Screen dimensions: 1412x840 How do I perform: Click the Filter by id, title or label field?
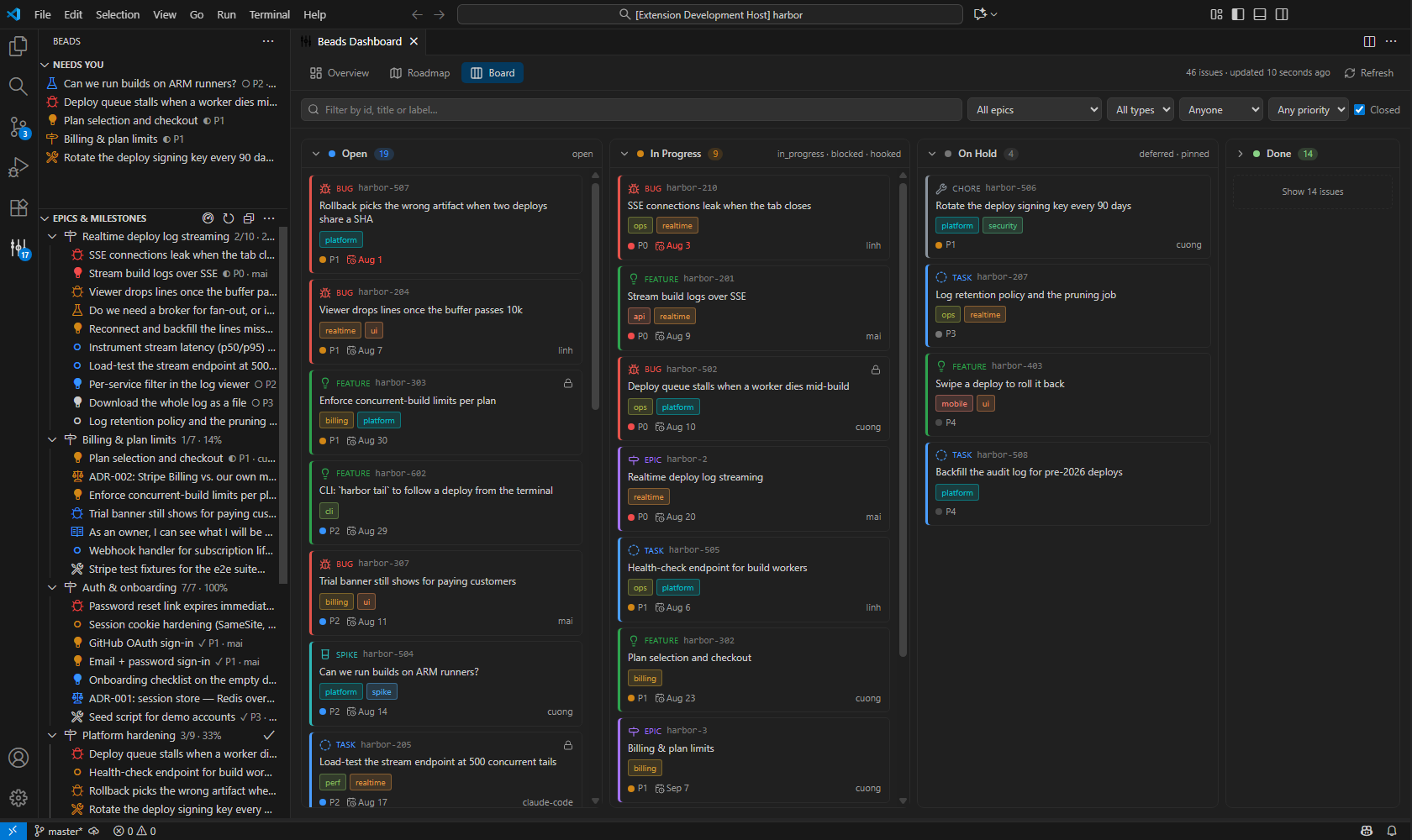631,109
